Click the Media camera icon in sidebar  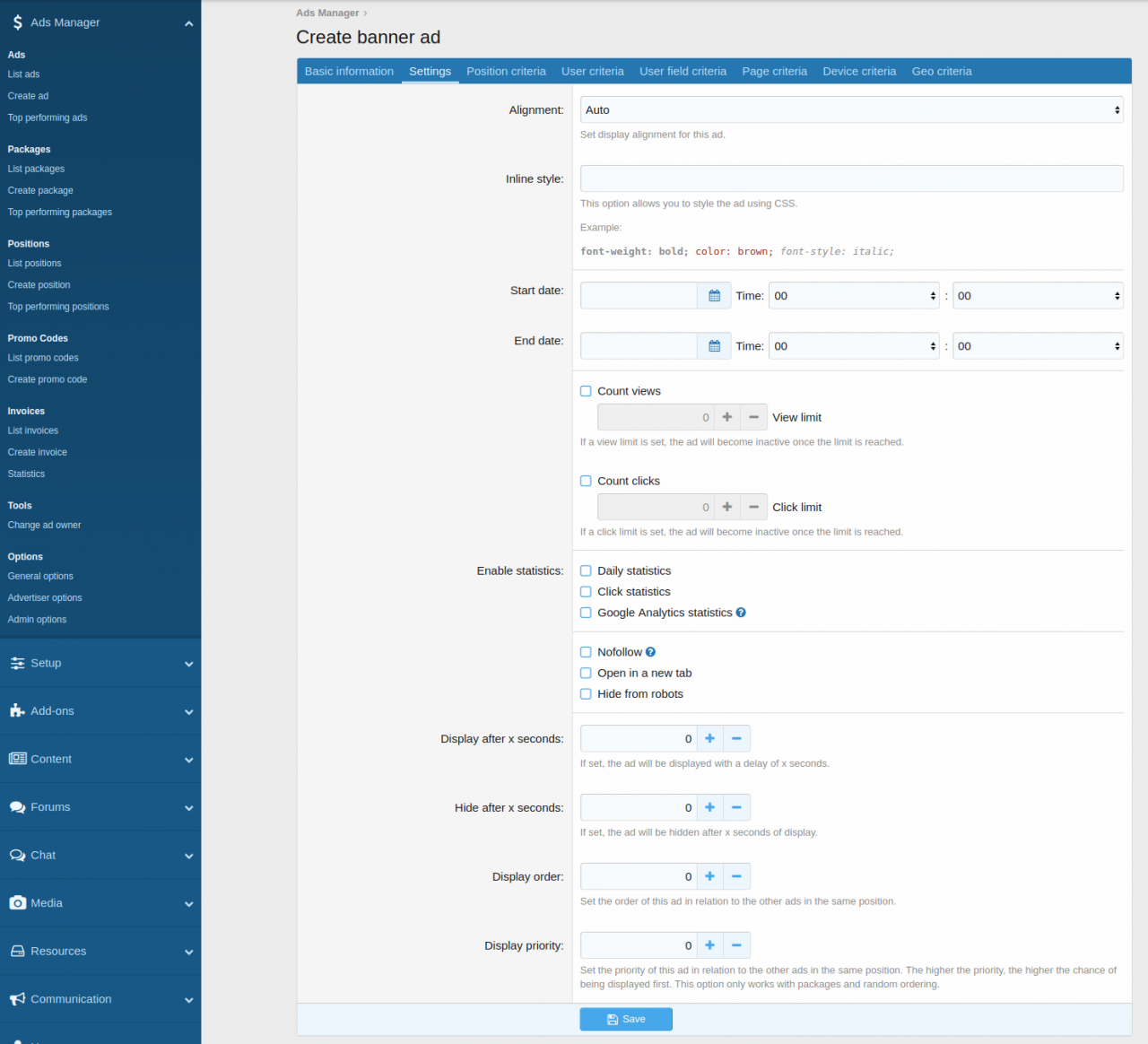point(16,902)
